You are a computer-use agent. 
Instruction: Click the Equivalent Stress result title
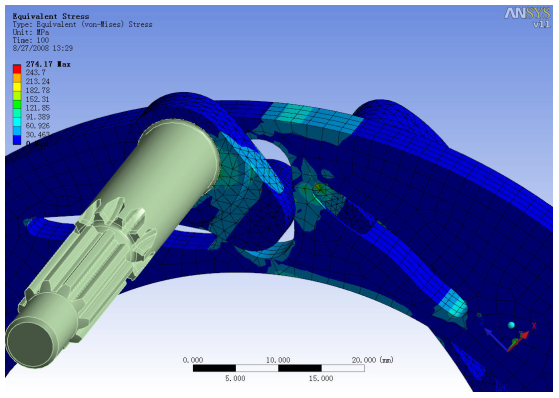(x=51, y=16)
